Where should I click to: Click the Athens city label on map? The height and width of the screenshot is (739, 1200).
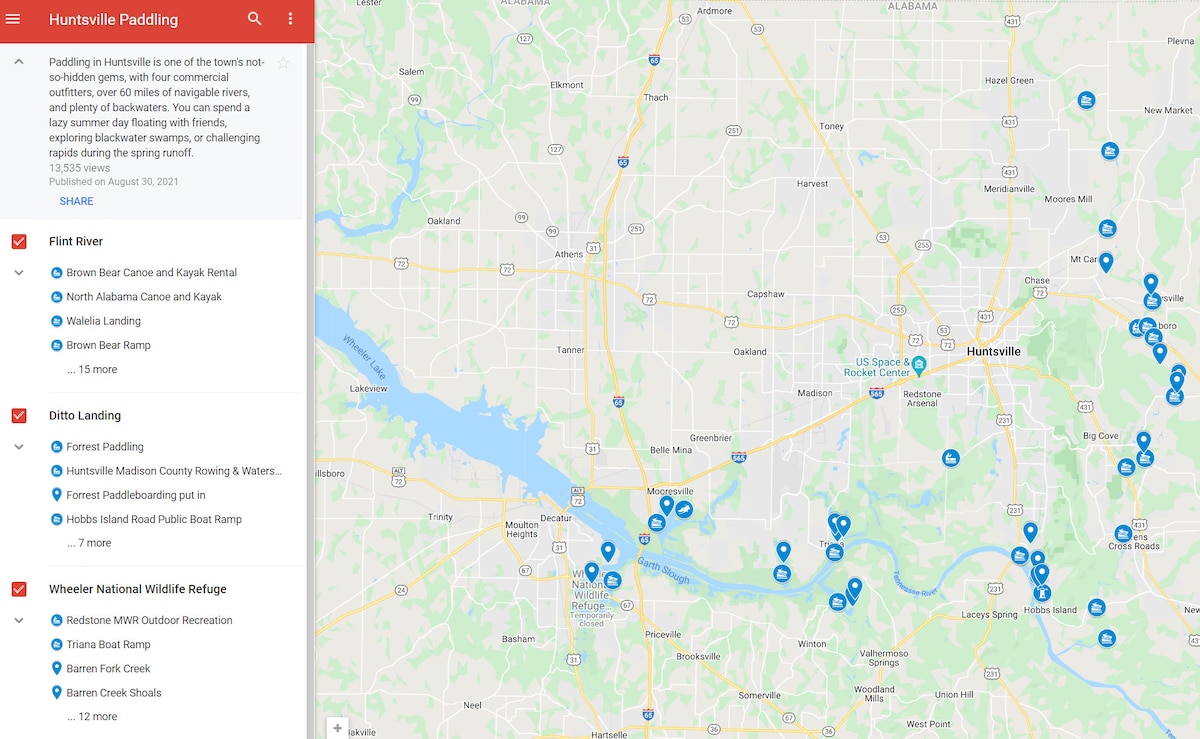coord(569,254)
